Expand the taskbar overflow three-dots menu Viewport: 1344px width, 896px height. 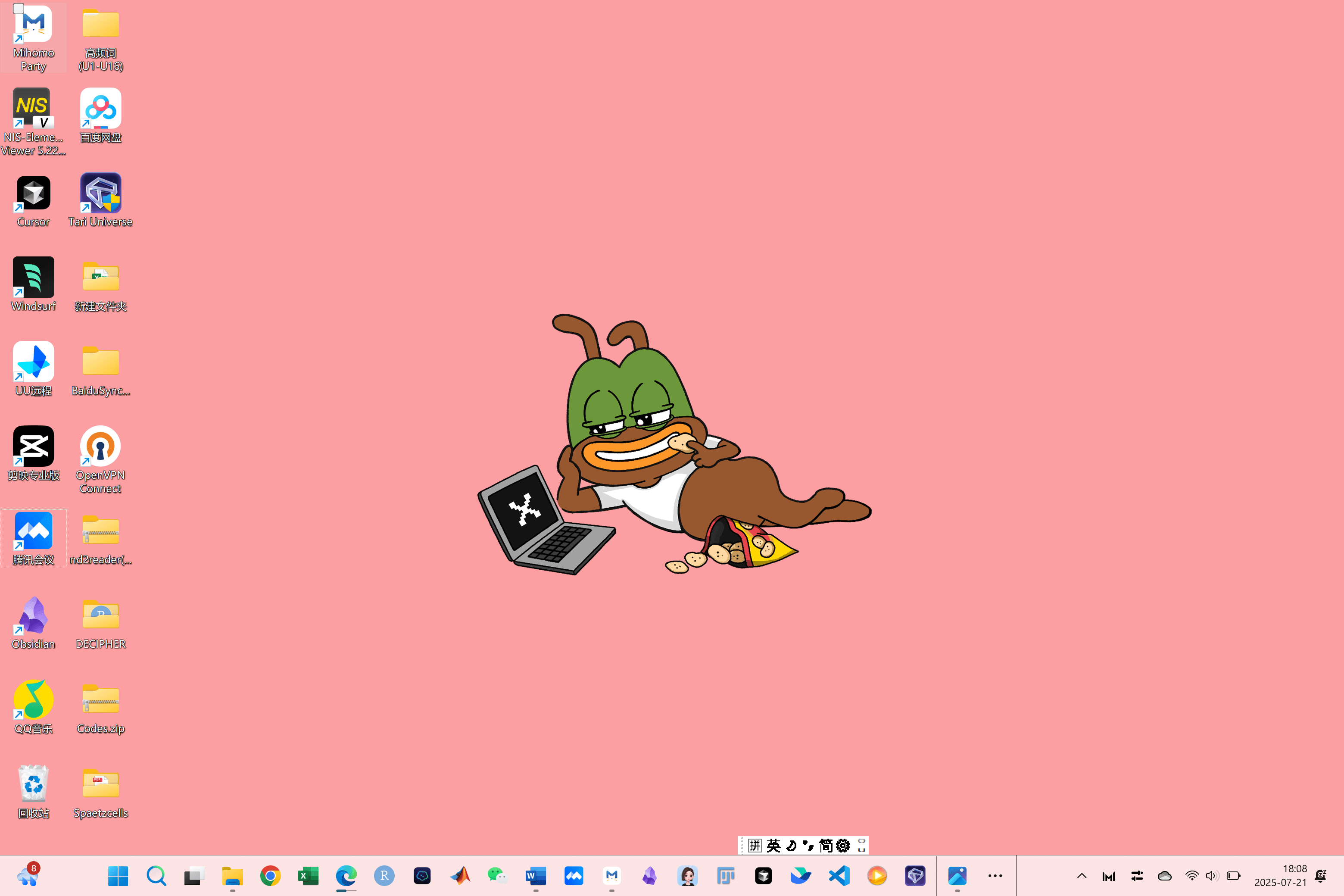pos(995,875)
